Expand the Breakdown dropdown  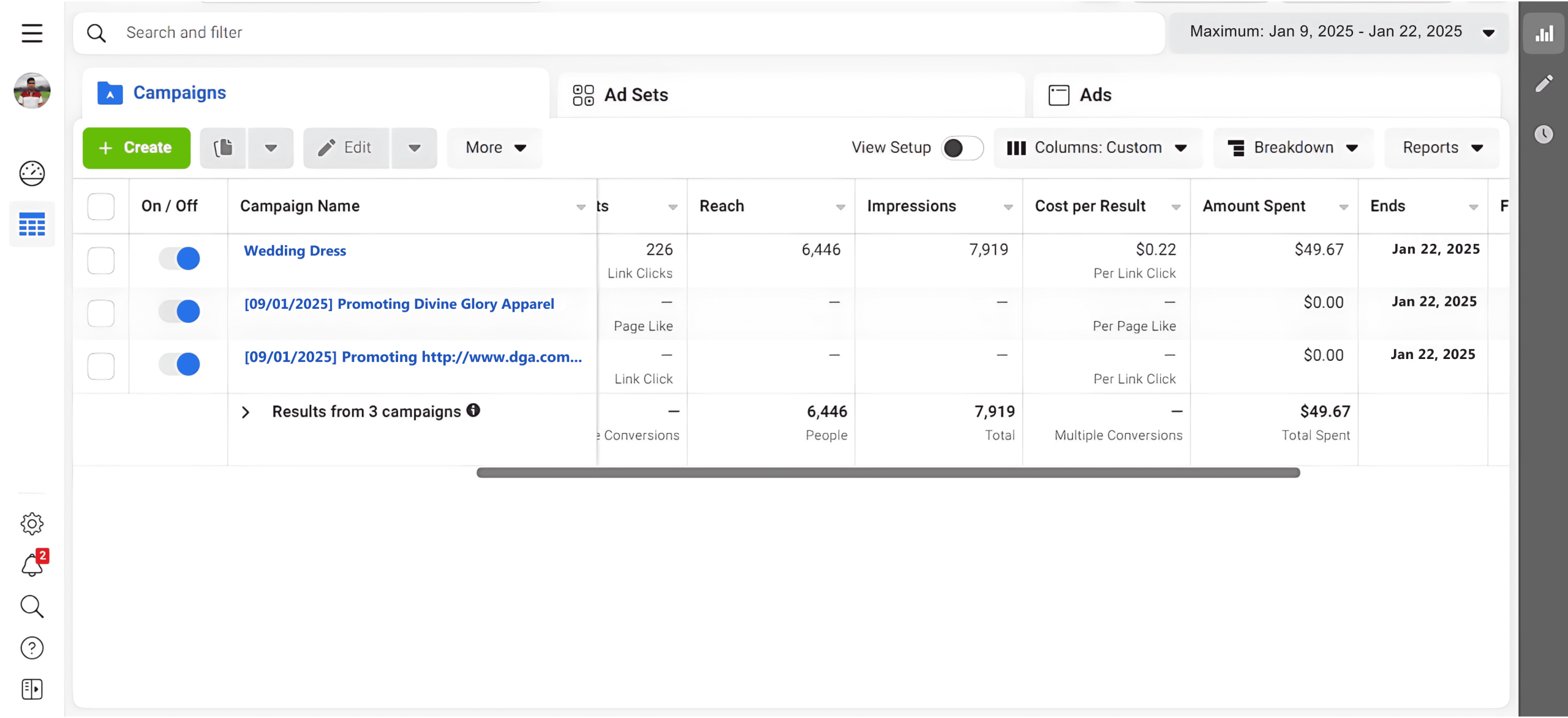tap(1293, 148)
